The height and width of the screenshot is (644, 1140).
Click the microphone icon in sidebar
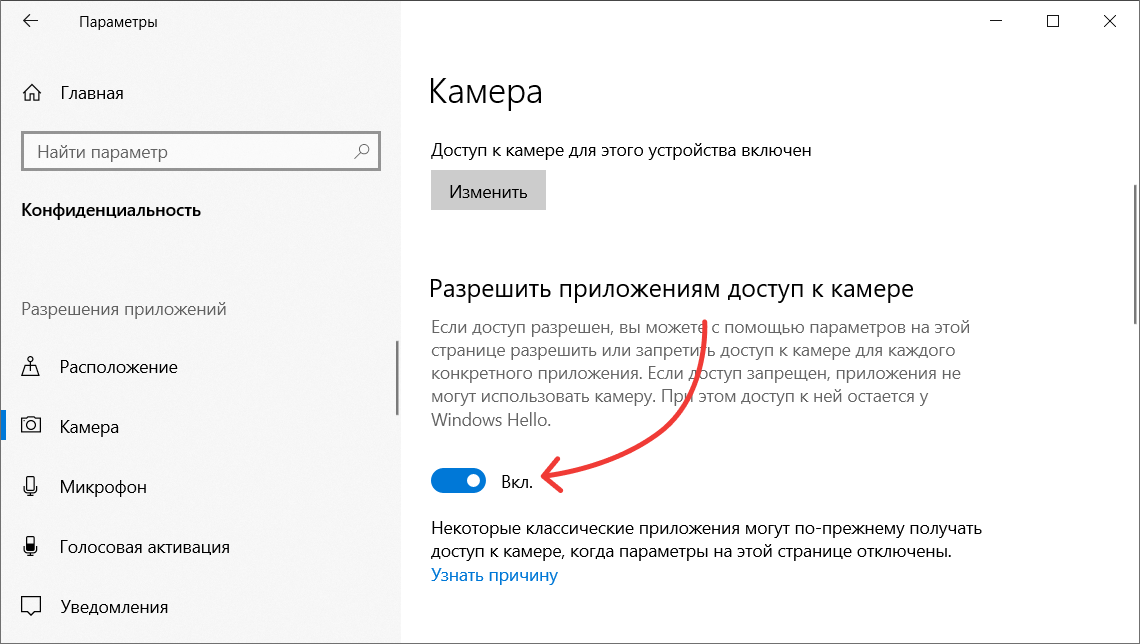(x=32, y=487)
